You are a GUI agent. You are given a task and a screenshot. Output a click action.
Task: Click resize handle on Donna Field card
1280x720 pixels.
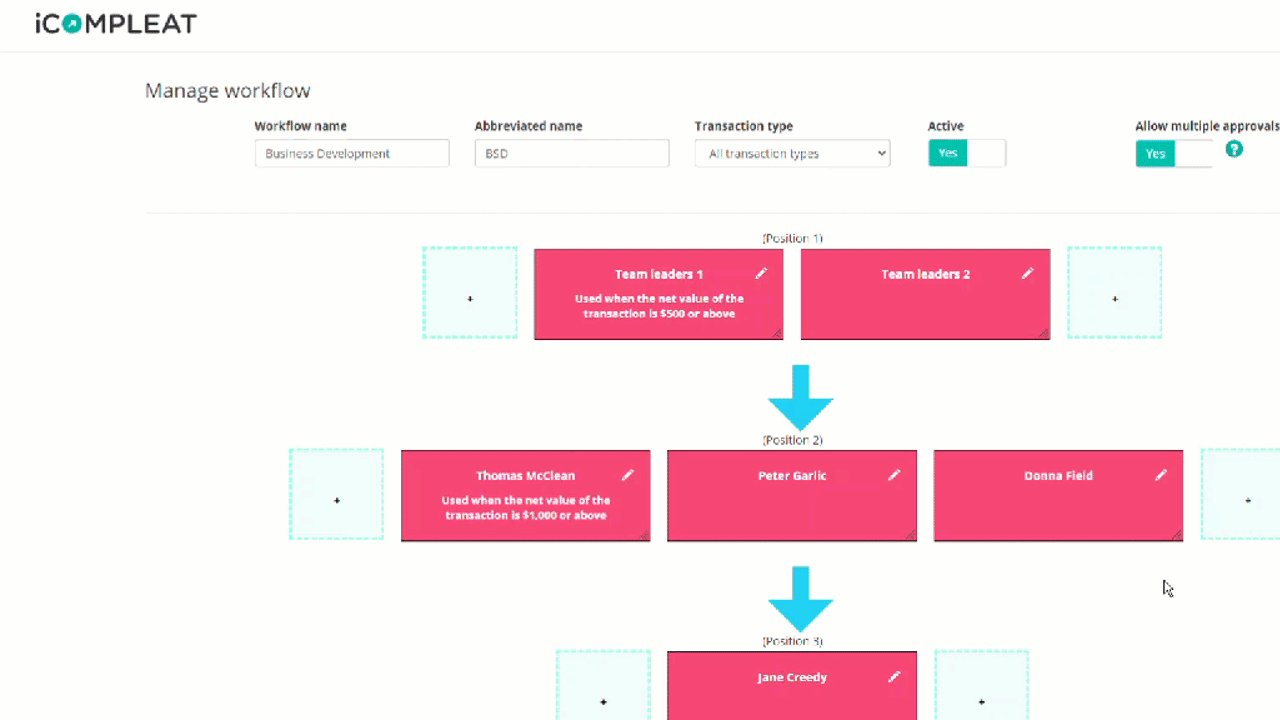coord(1177,535)
